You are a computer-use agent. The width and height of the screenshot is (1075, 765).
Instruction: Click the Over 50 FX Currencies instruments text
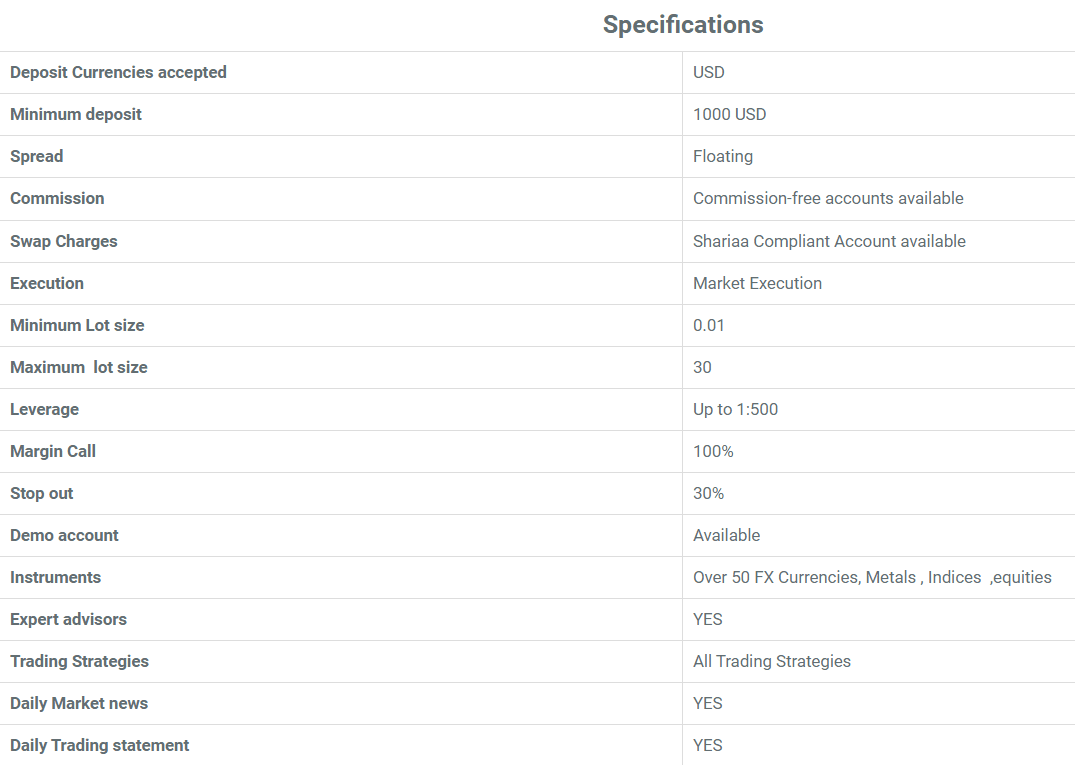[872, 577]
